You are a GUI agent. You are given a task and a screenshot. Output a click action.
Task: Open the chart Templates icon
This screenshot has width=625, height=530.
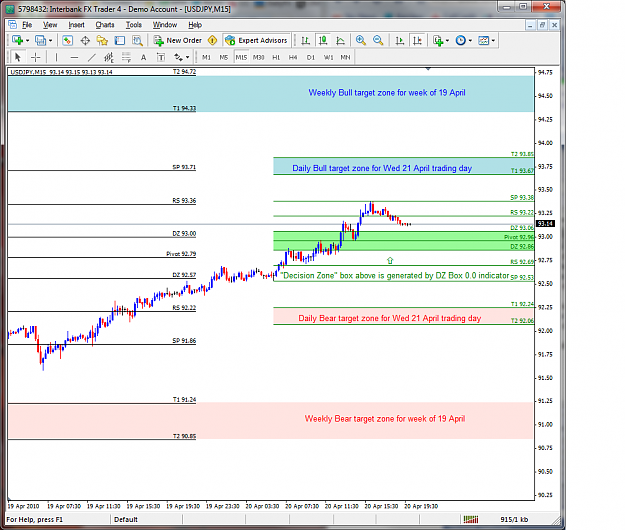(483, 40)
